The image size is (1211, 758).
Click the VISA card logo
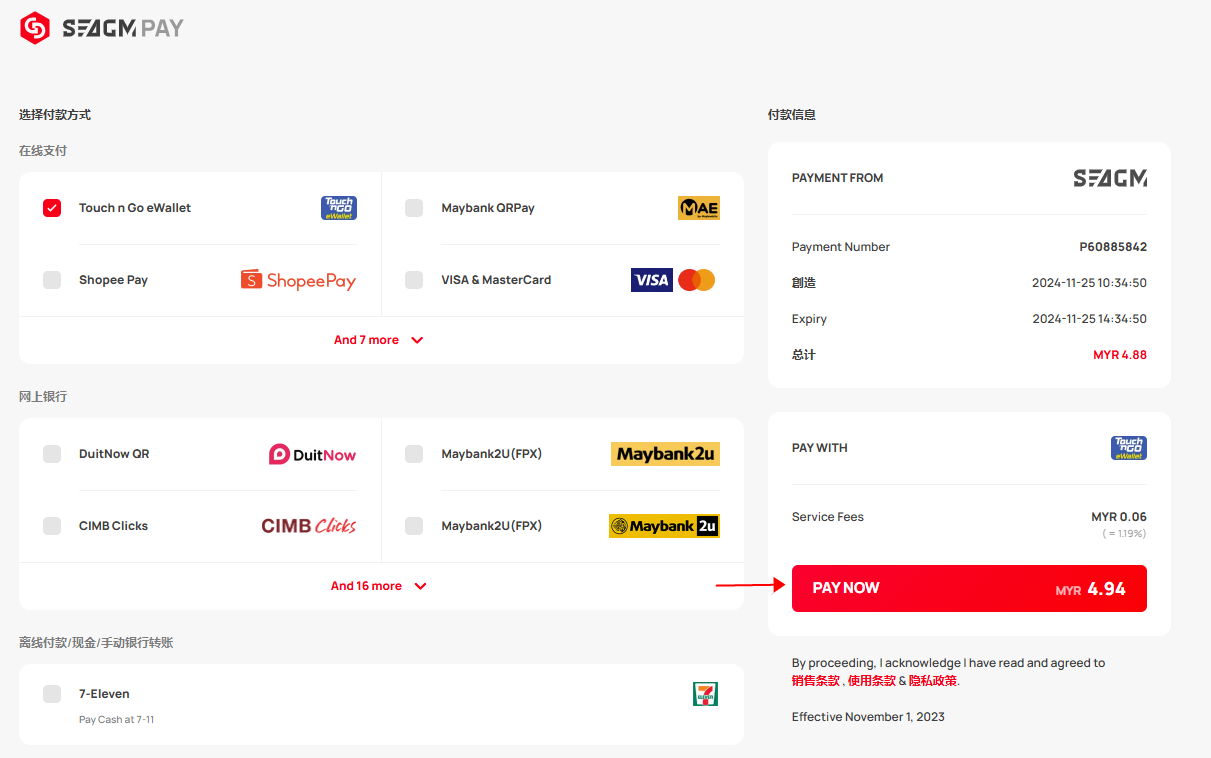click(x=652, y=280)
